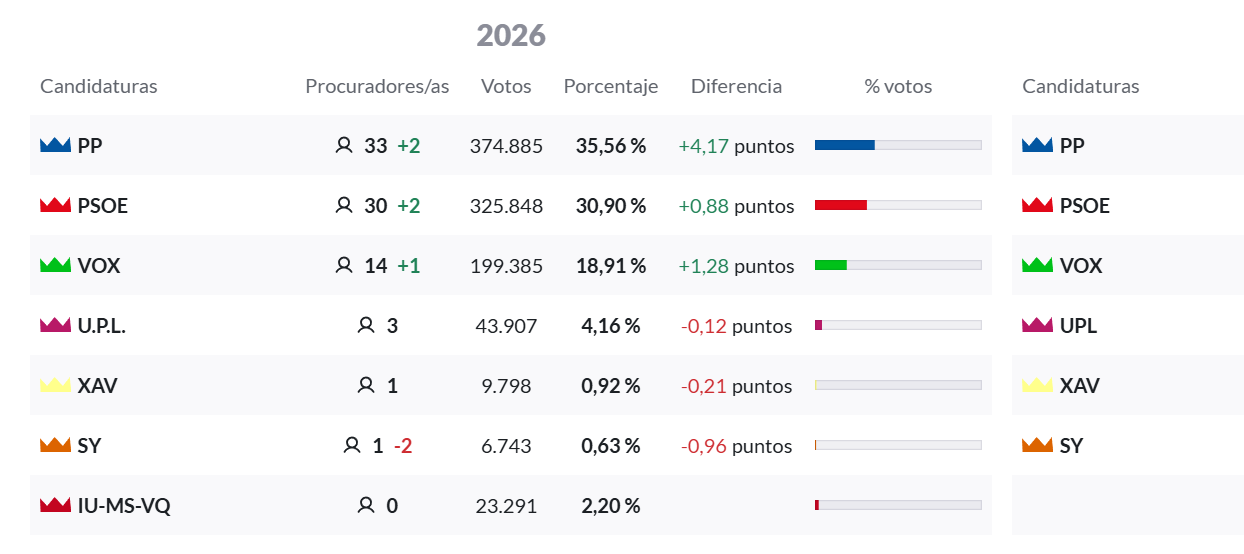This screenshot has width=1244, height=554.
Task: Click the person icon beside VOX's 14 seats
Action: pos(344,266)
